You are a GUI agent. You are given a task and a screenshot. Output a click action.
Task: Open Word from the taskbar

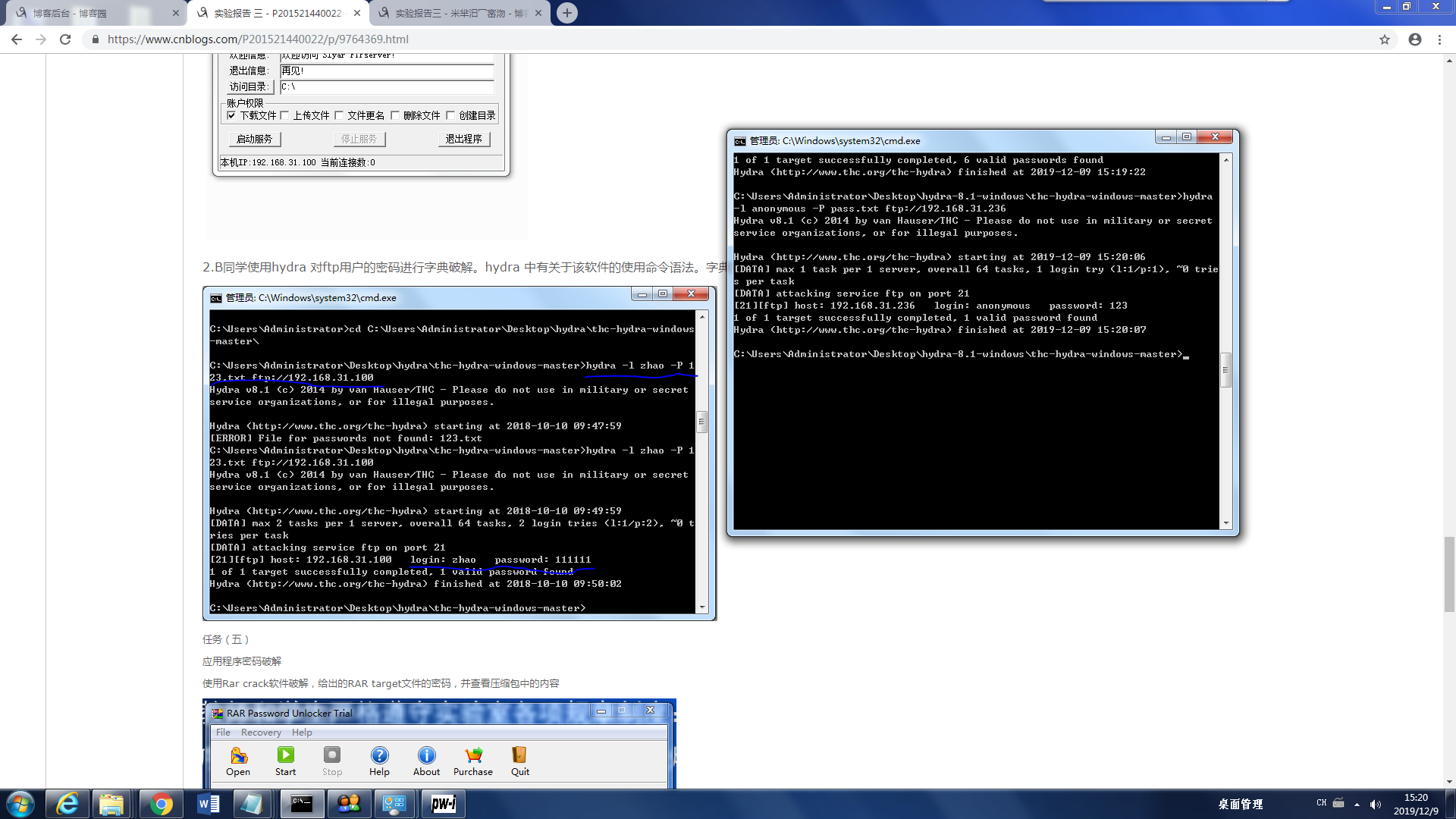pyautogui.click(x=208, y=804)
